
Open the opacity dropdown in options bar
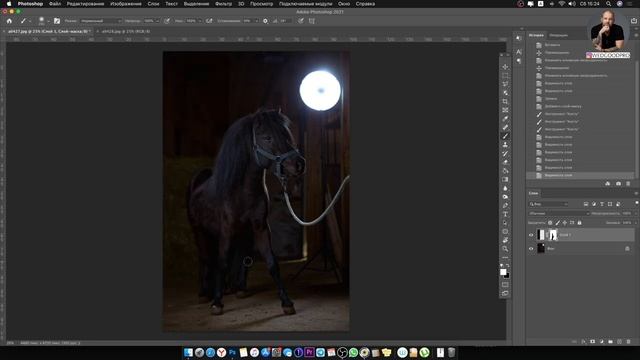(x=157, y=21)
